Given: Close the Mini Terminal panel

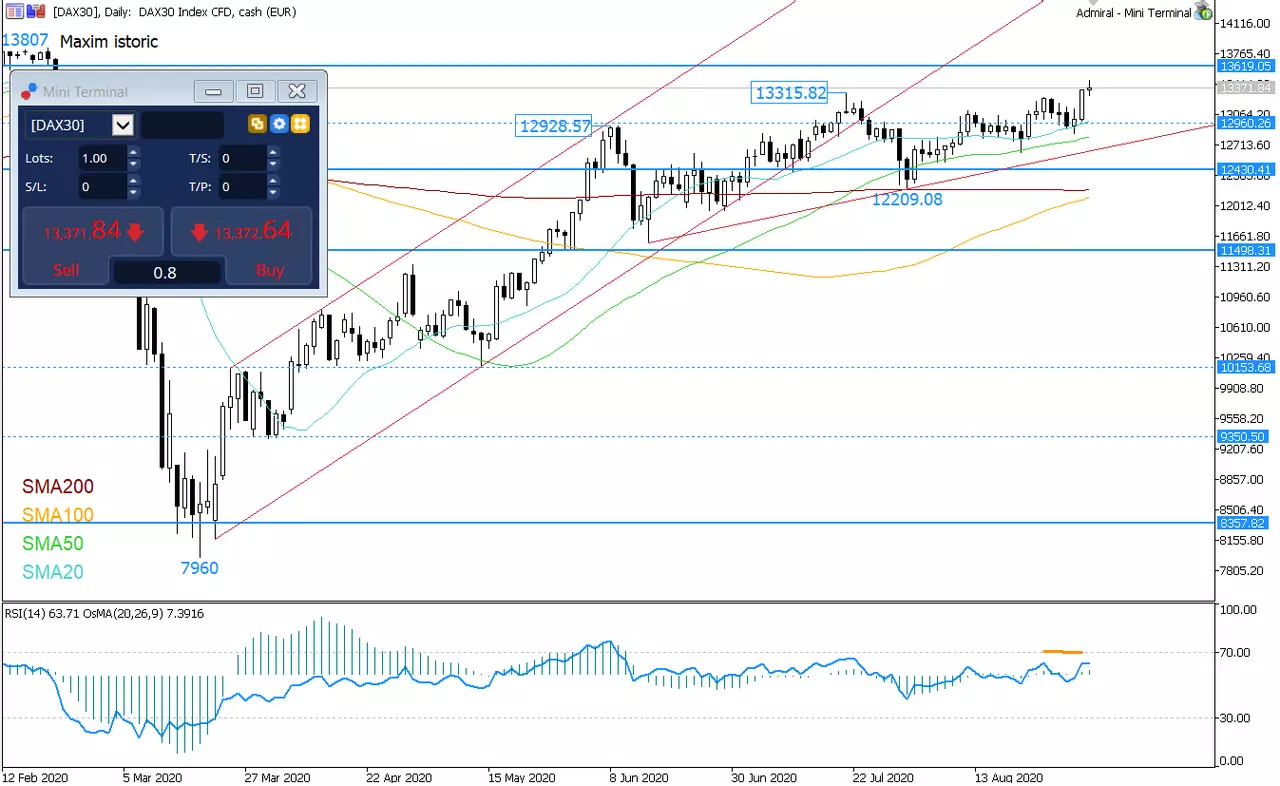Looking at the screenshot, I should (x=297, y=91).
